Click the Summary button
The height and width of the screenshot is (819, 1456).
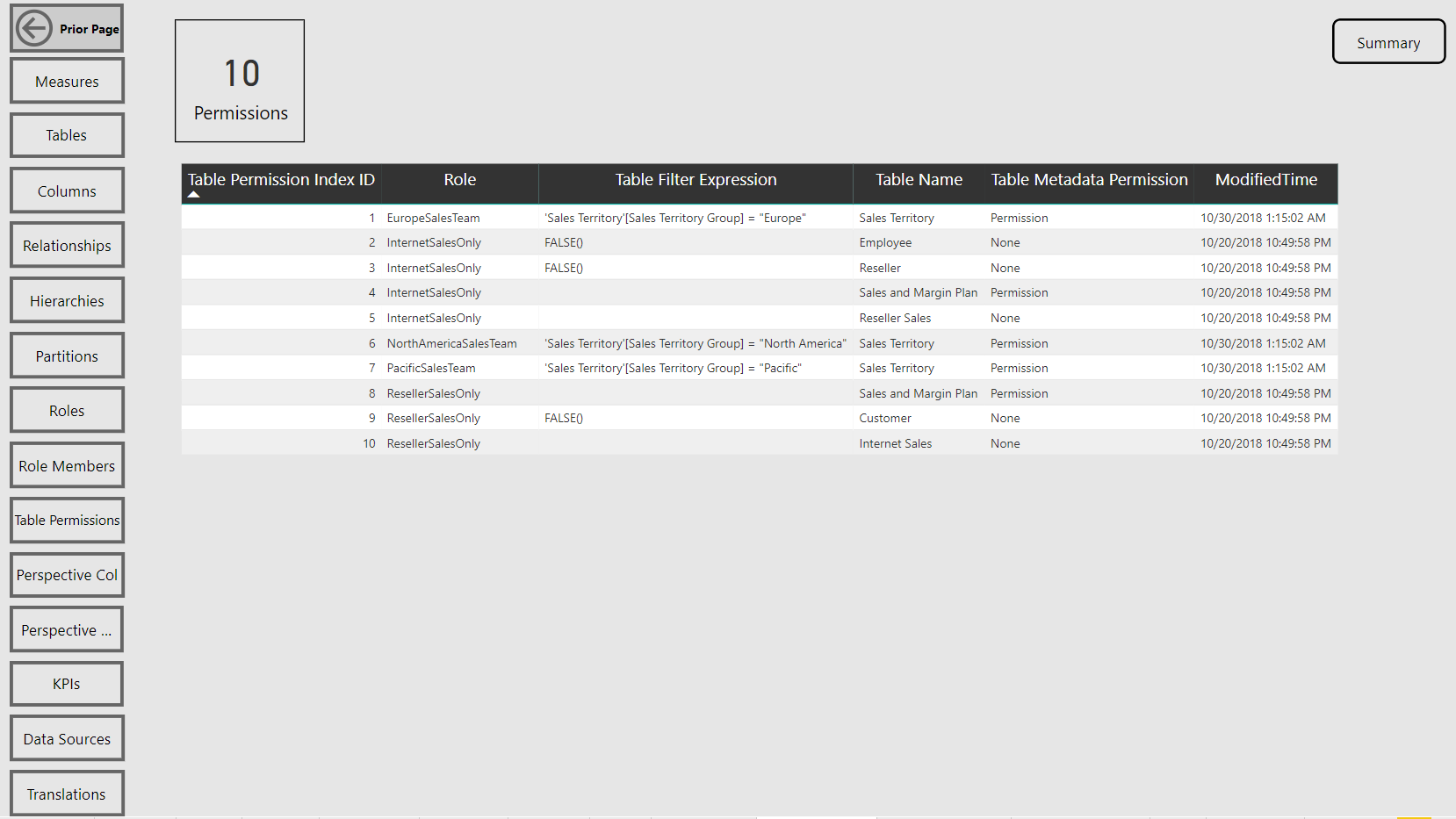(x=1388, y=41)
